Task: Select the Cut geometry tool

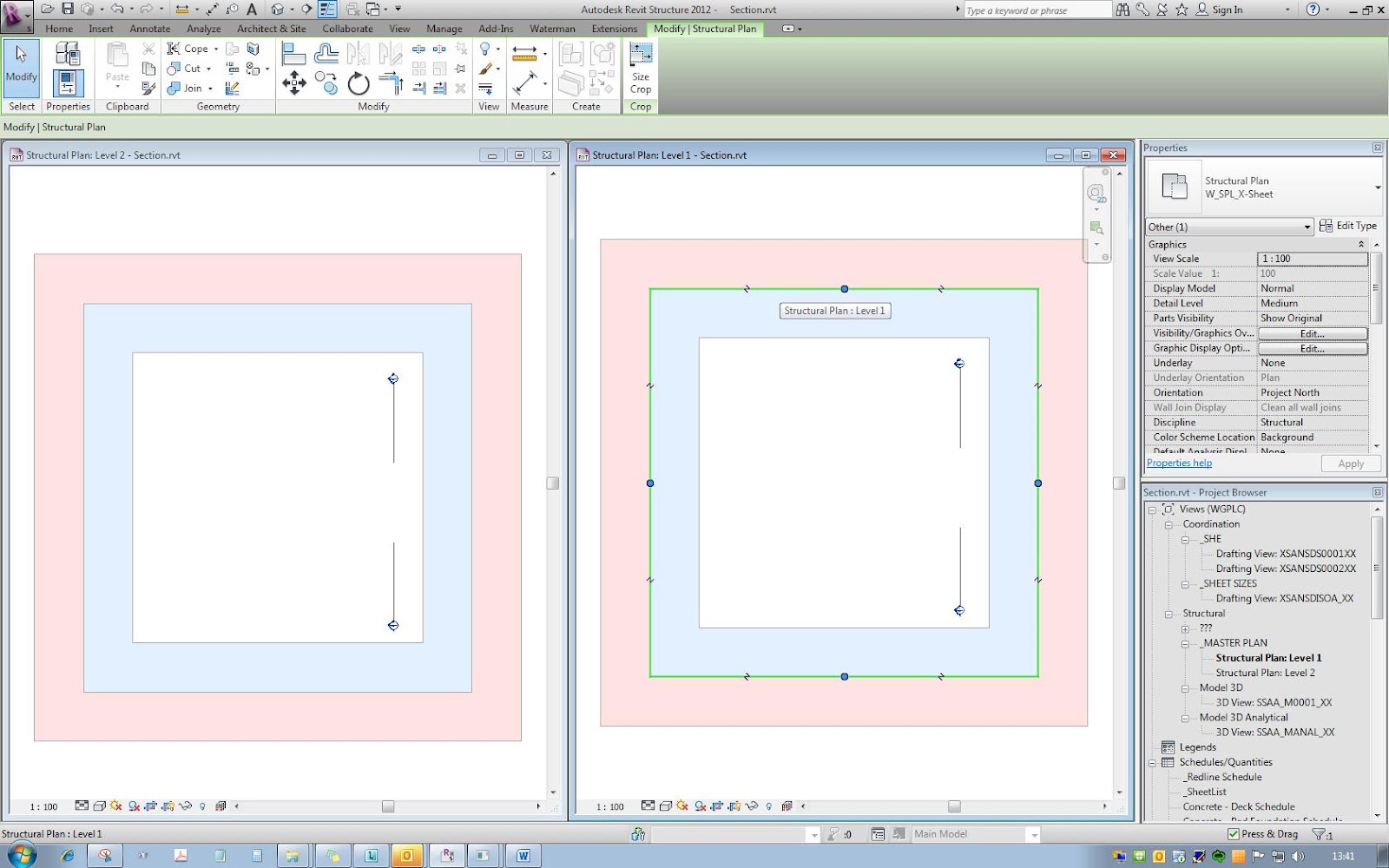Action: [185, 68]
